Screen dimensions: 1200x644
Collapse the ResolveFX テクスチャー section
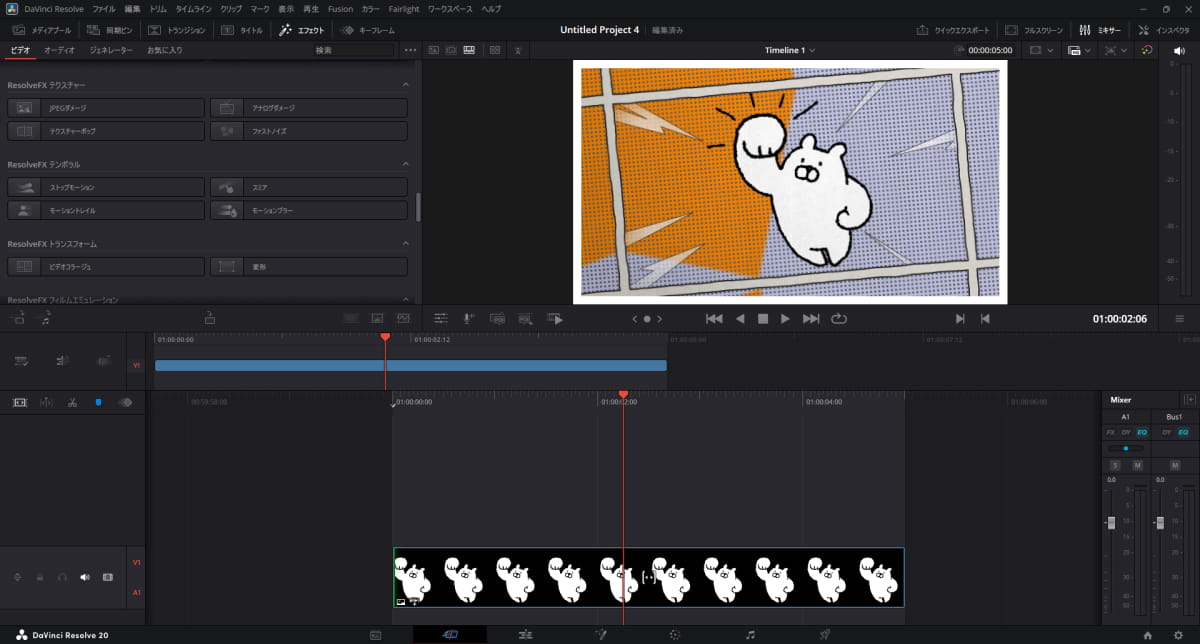tap(406, 85)
